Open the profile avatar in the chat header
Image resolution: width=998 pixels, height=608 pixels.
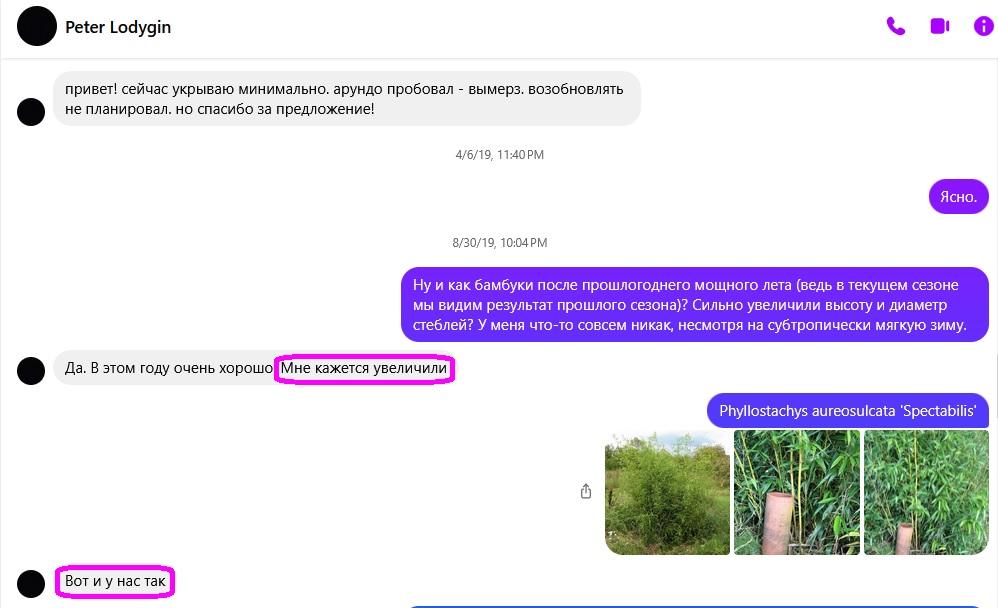(37, 27)
